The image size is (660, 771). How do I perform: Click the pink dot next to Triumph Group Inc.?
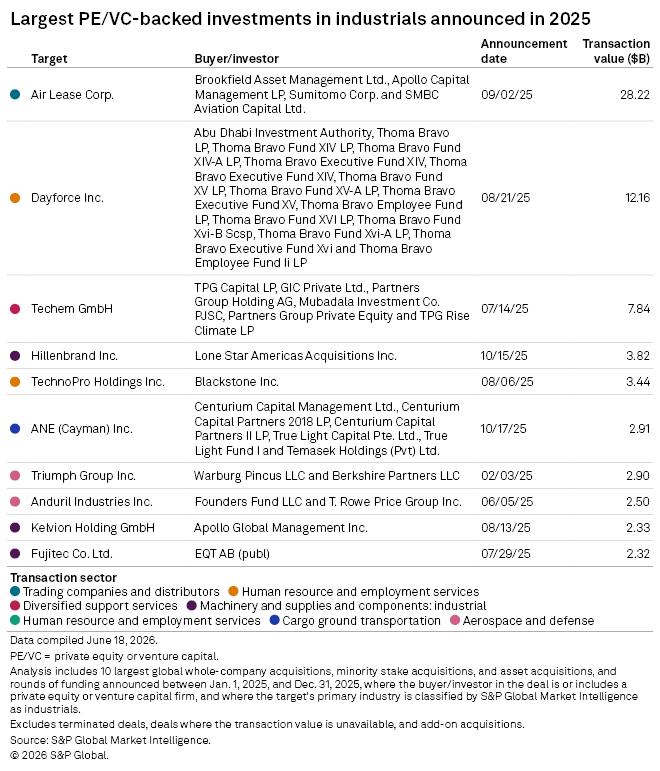15,475
